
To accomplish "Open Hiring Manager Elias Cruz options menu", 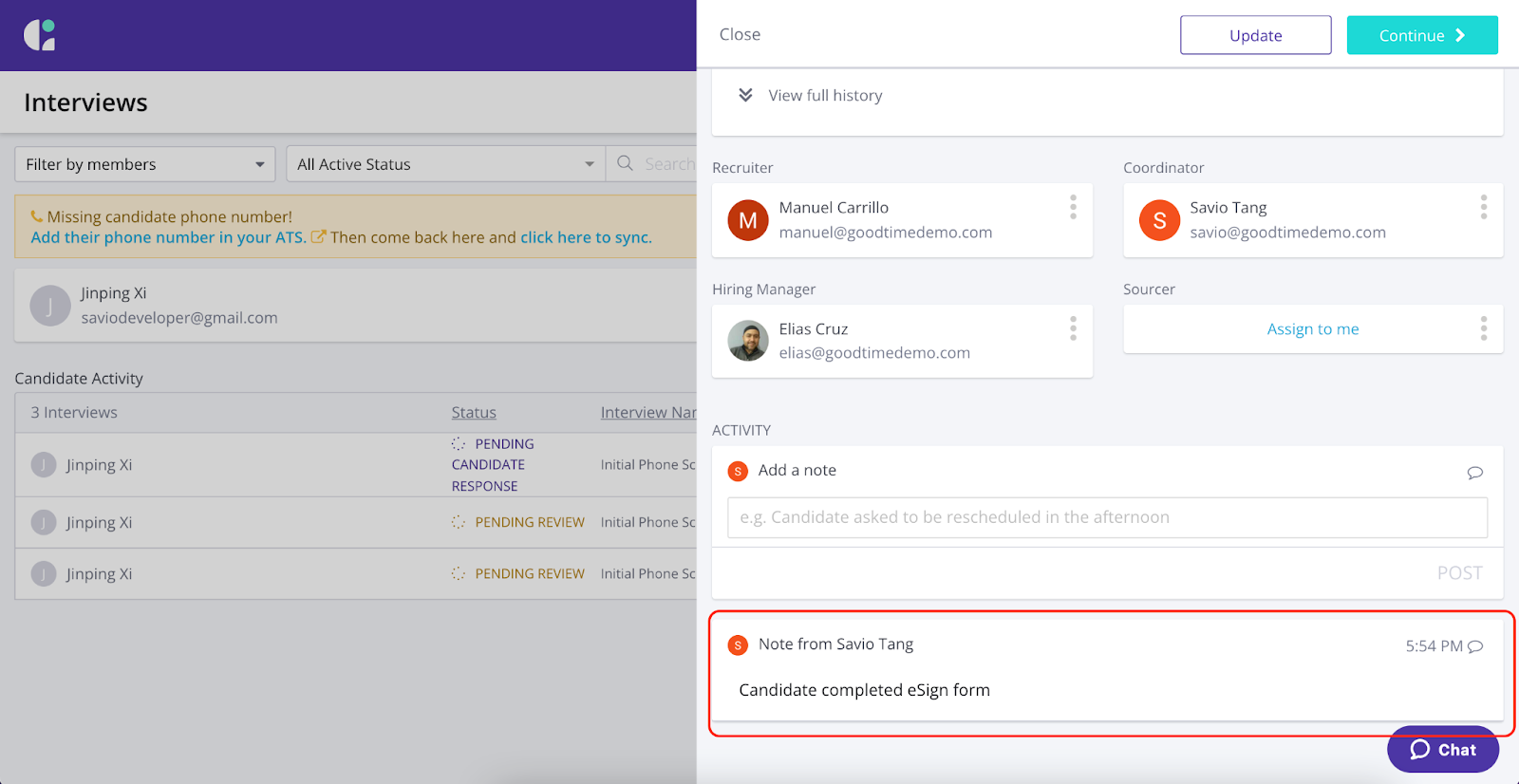I will pos(1073,328).
